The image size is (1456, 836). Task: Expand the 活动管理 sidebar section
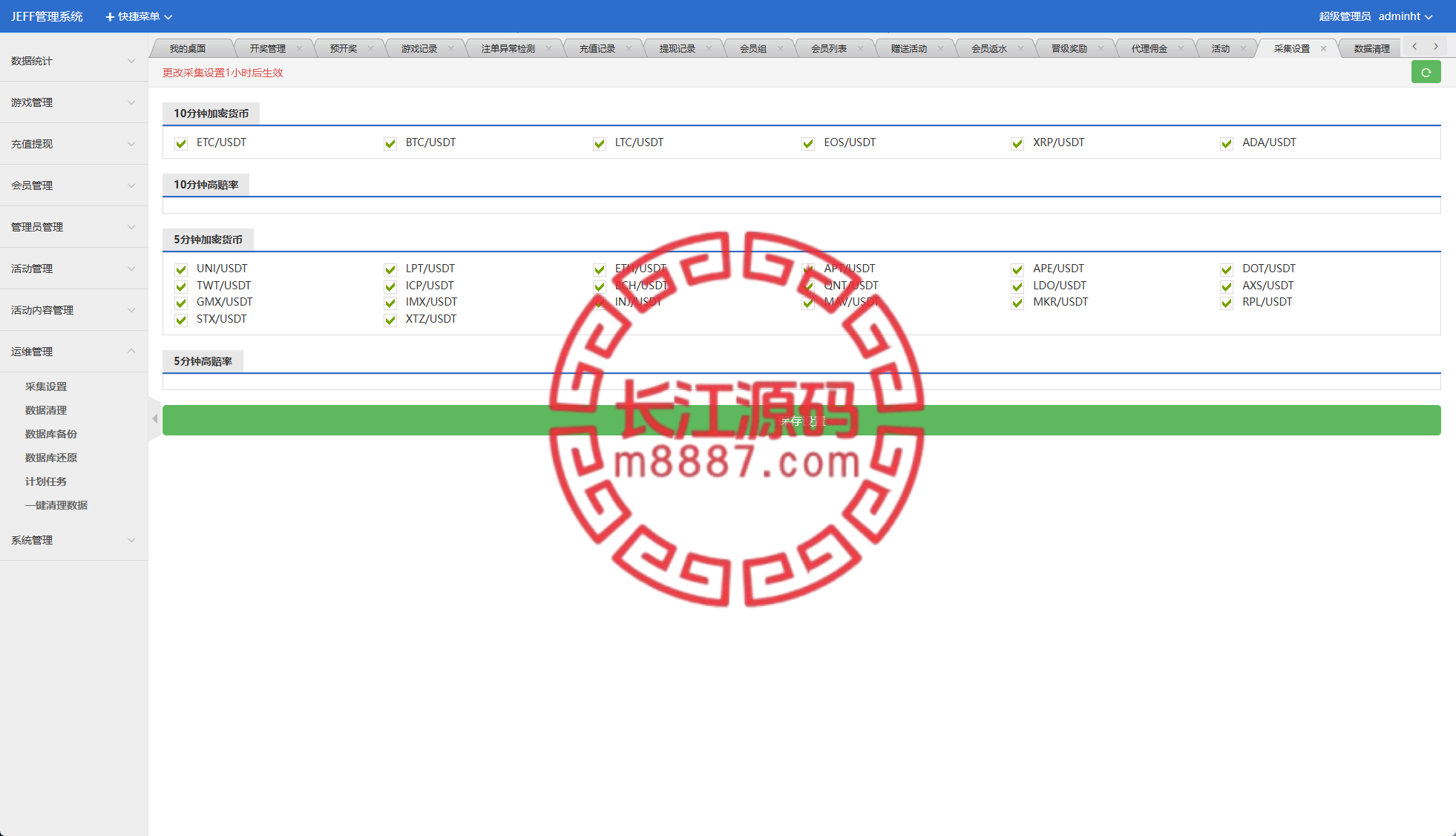click(x=73, y=269)
